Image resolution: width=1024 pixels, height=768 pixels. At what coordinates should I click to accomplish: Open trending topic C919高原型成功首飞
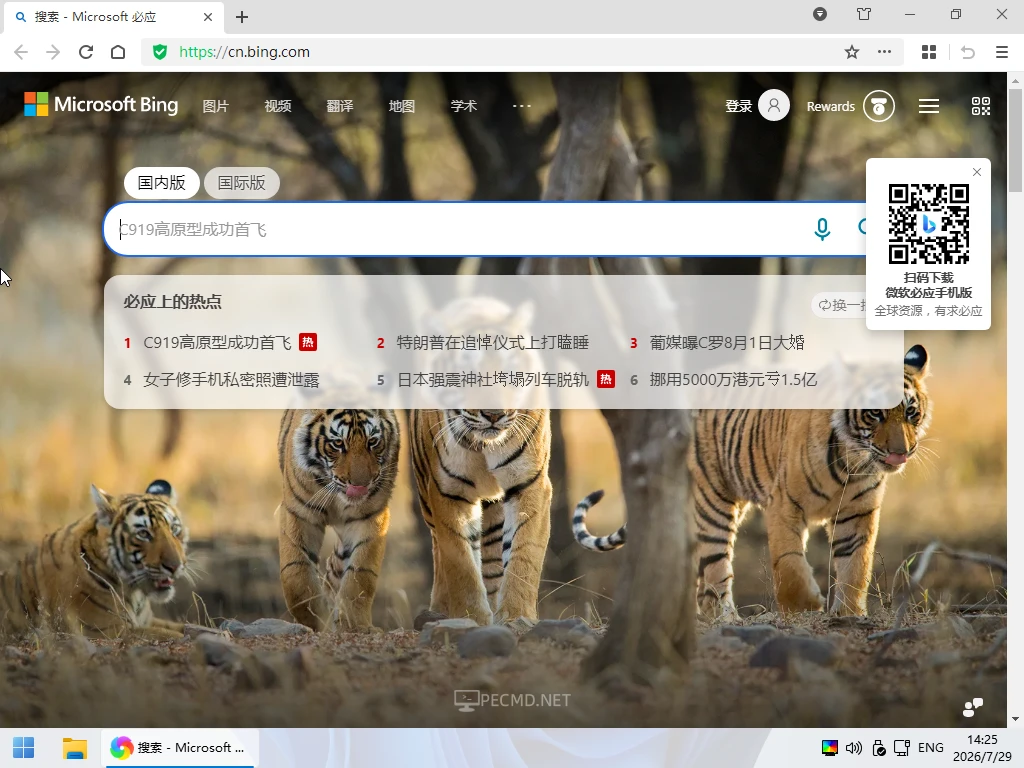[217, 342]
